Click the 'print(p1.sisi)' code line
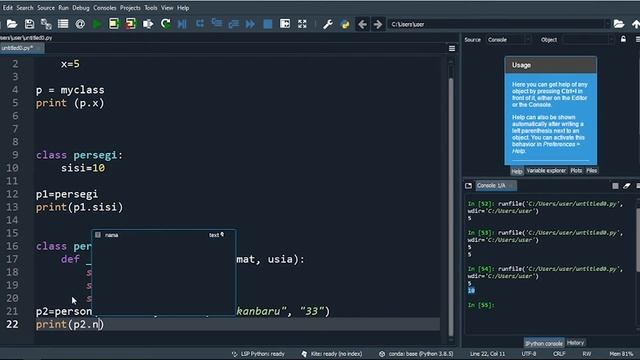The height and width of the screenshot is (360, 640). click(79, 207)
